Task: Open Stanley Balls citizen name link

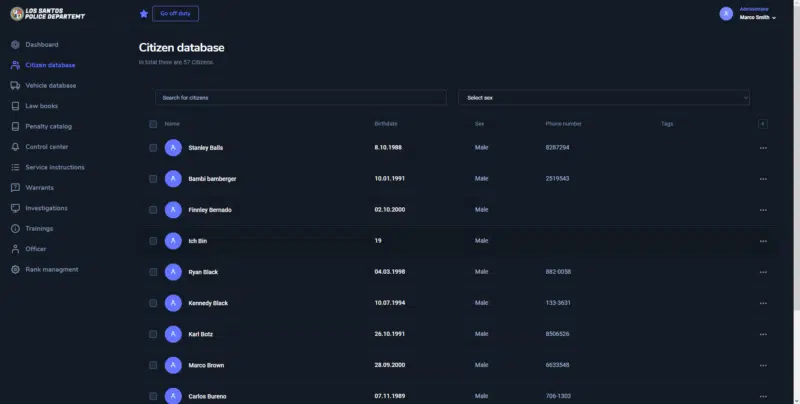Action: click(206, 148)
